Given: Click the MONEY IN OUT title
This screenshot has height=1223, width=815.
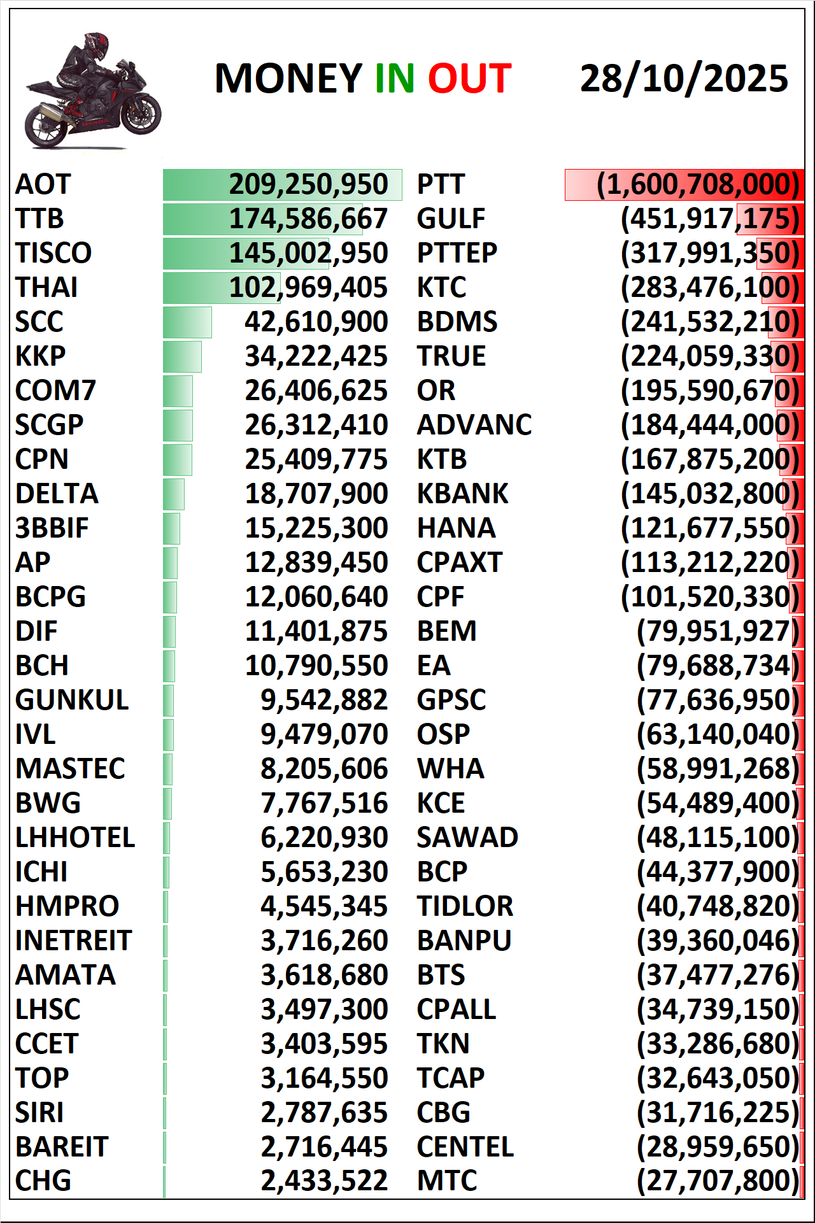Looking at the screenshot, I should pyautogui.click(x=362, y=79).
